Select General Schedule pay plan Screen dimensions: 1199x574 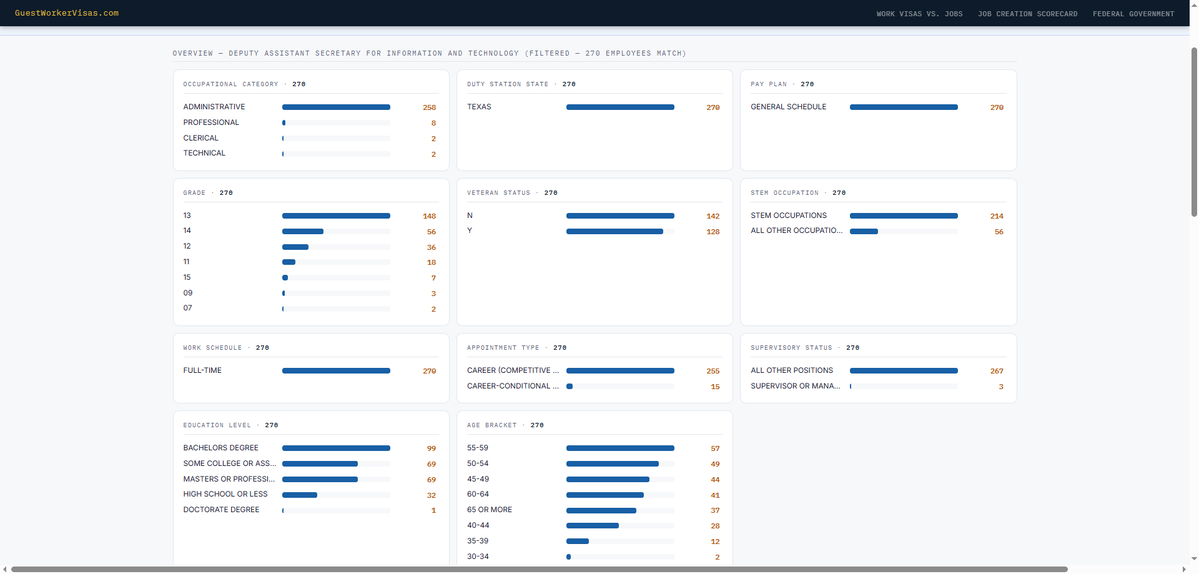coord(879,107)
